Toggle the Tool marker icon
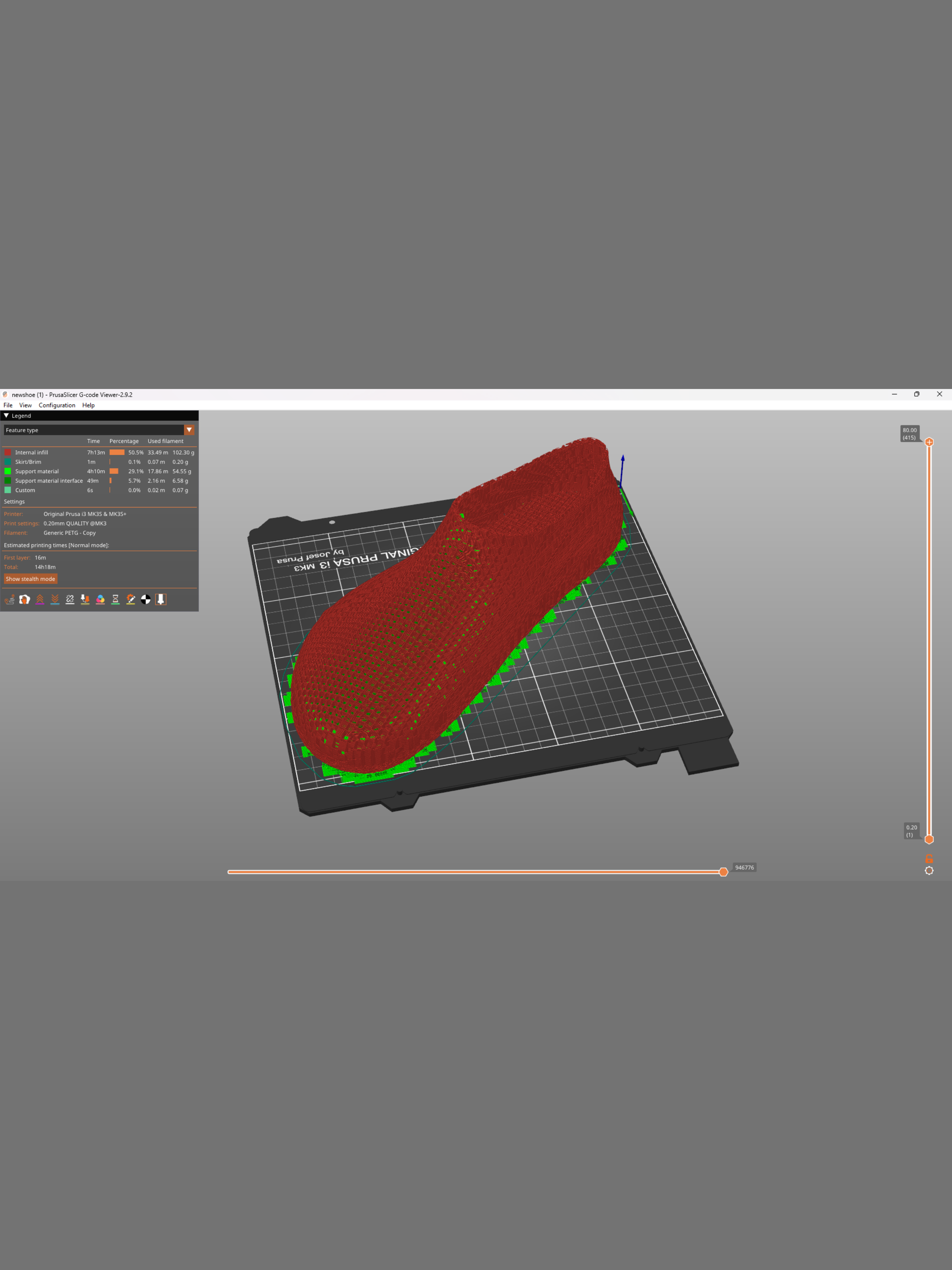 [161, 599]
